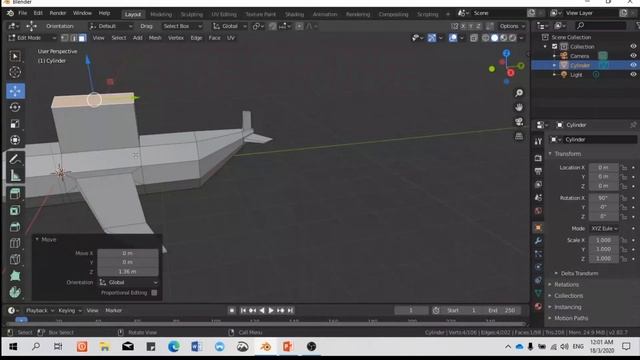This screenshot has width=640, height=360.
Task: Open the Modifiers wrench properties tab
Action: pos(538,241)
